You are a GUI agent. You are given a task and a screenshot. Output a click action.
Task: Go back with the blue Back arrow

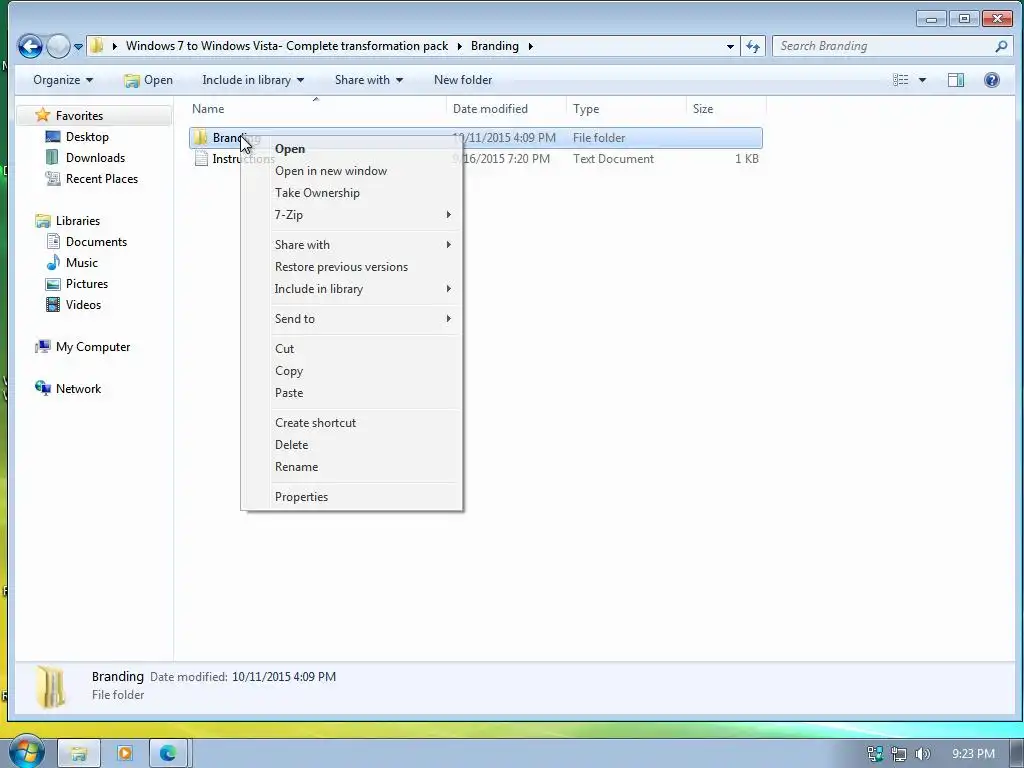pyautogui.click(x=30, y=46)
